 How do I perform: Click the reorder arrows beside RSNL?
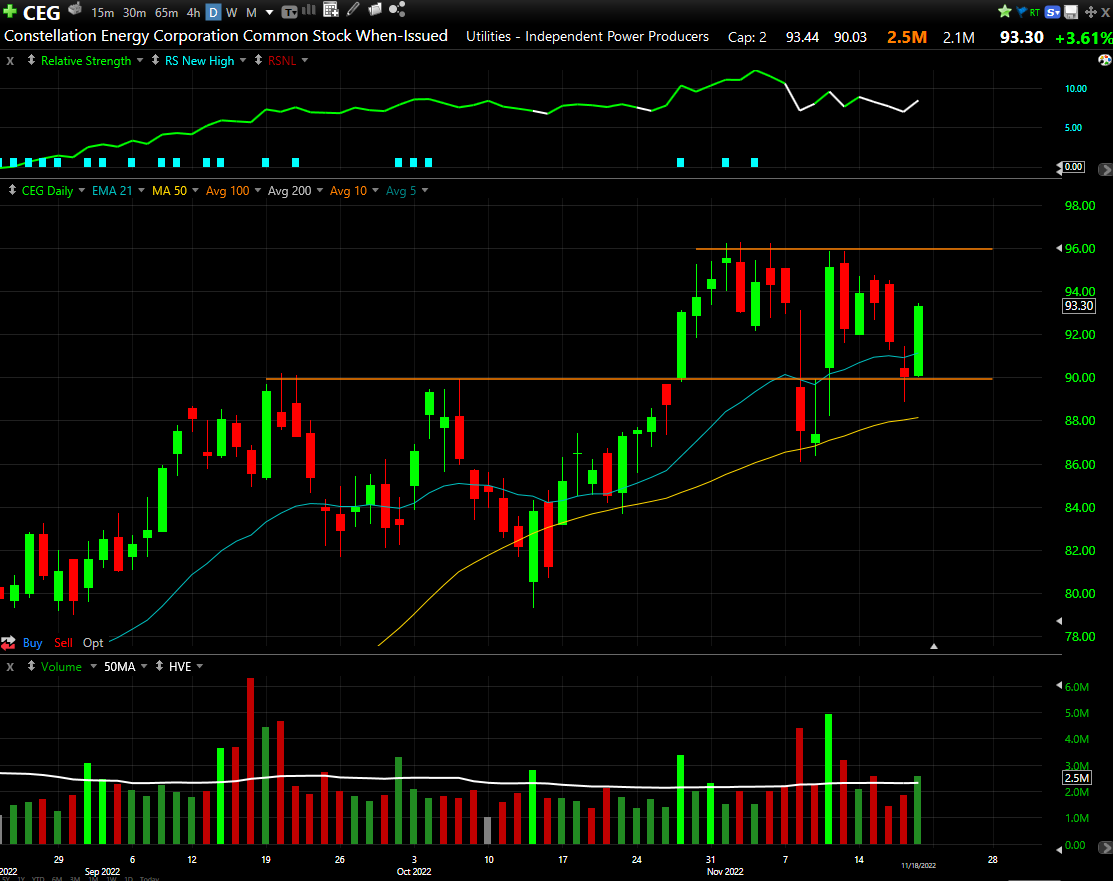click(258, 60)
